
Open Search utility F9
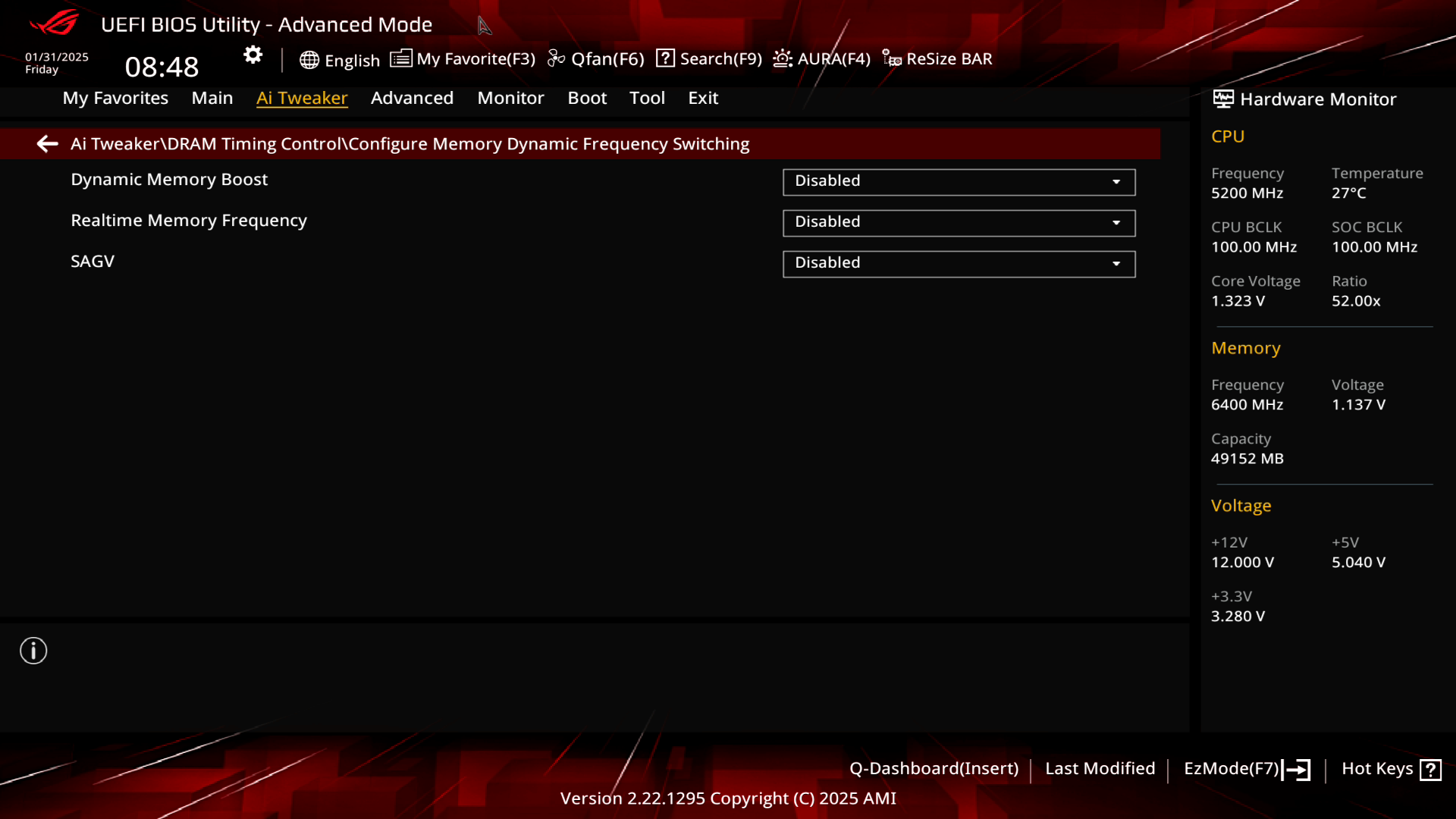(709, 58)
